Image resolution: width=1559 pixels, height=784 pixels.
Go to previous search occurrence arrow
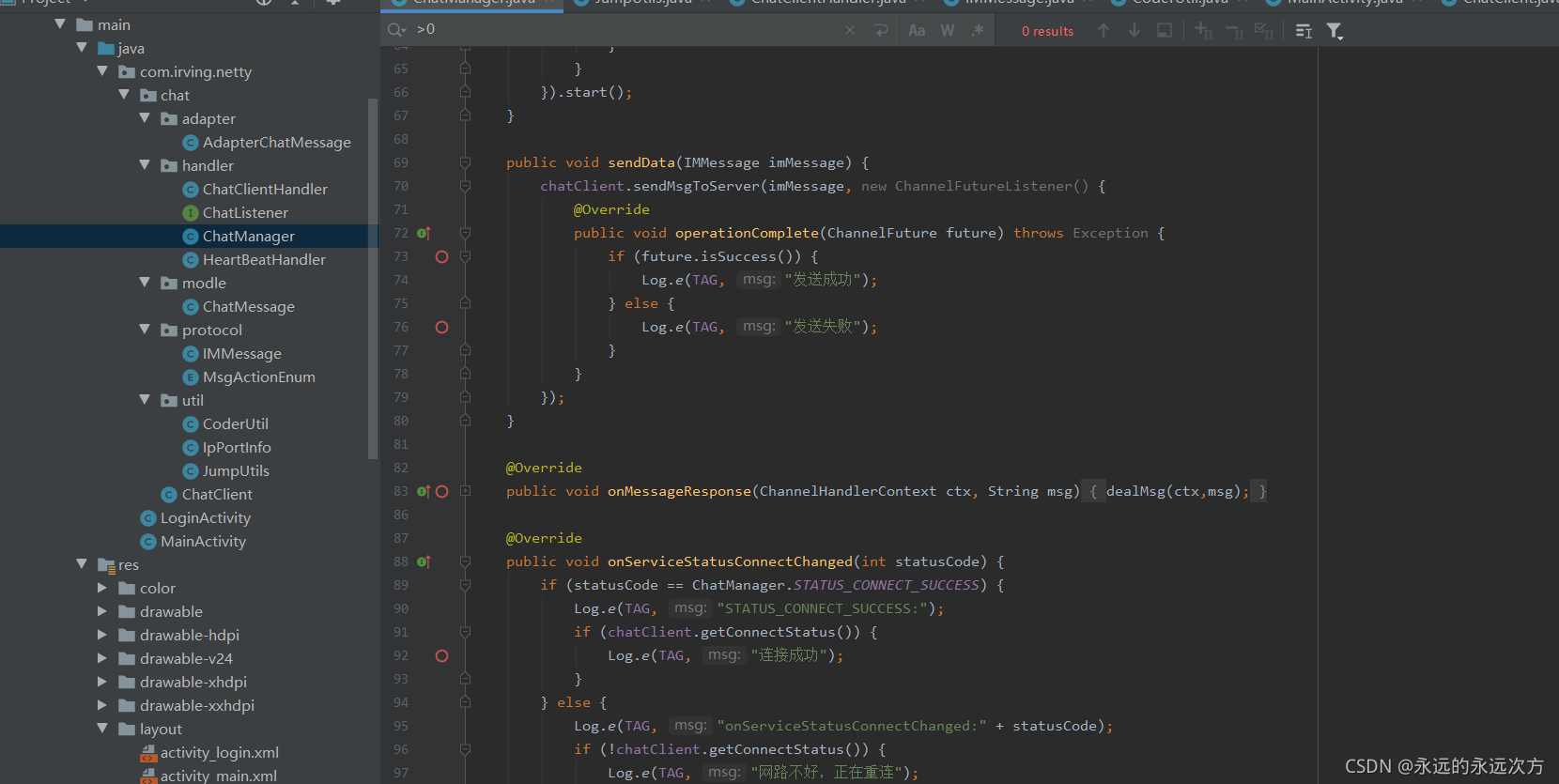coord(1104,31)
